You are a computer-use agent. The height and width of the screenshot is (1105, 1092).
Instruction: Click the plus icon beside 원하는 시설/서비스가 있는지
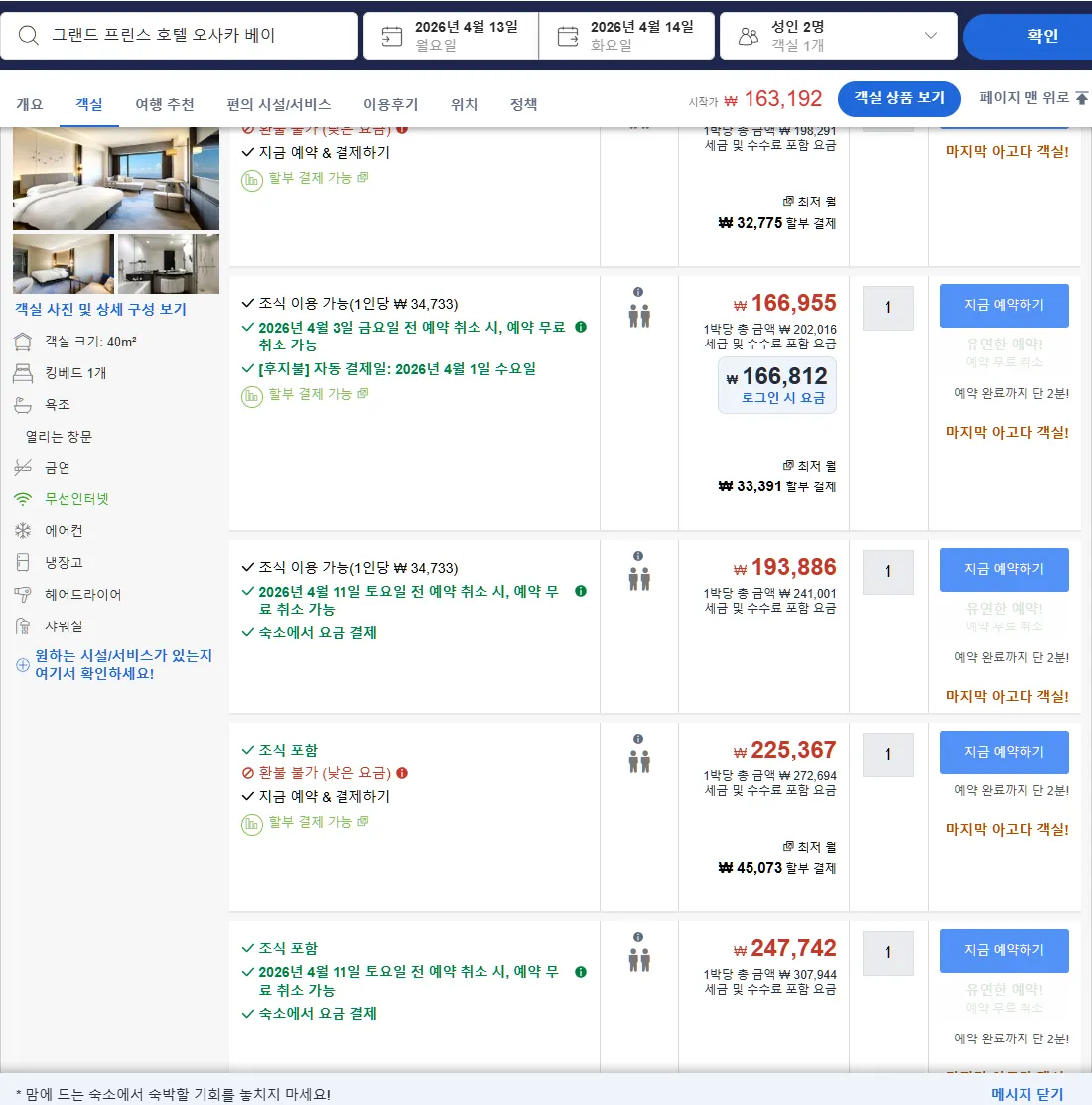(x=23, y=664)
